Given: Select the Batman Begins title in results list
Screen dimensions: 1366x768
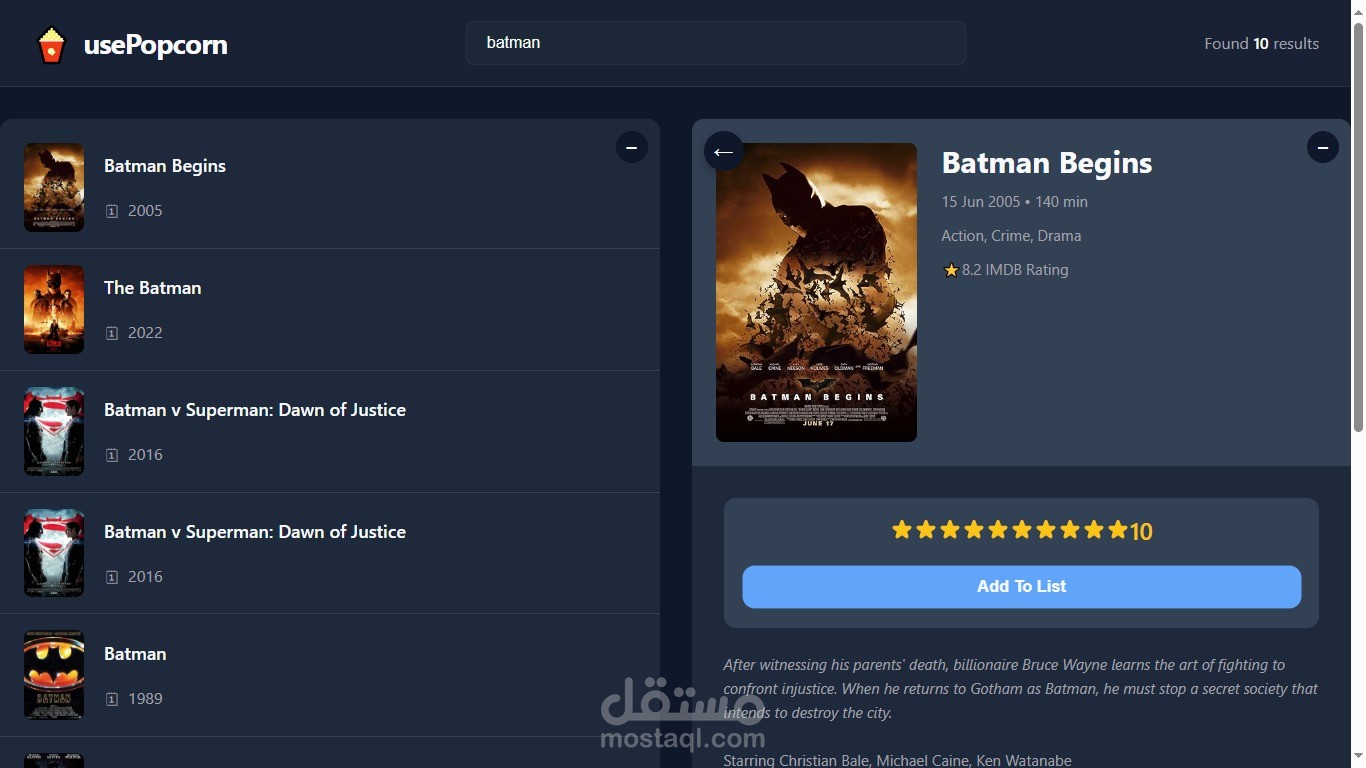Looking at the screenshot, I should (x=165, y=166).
